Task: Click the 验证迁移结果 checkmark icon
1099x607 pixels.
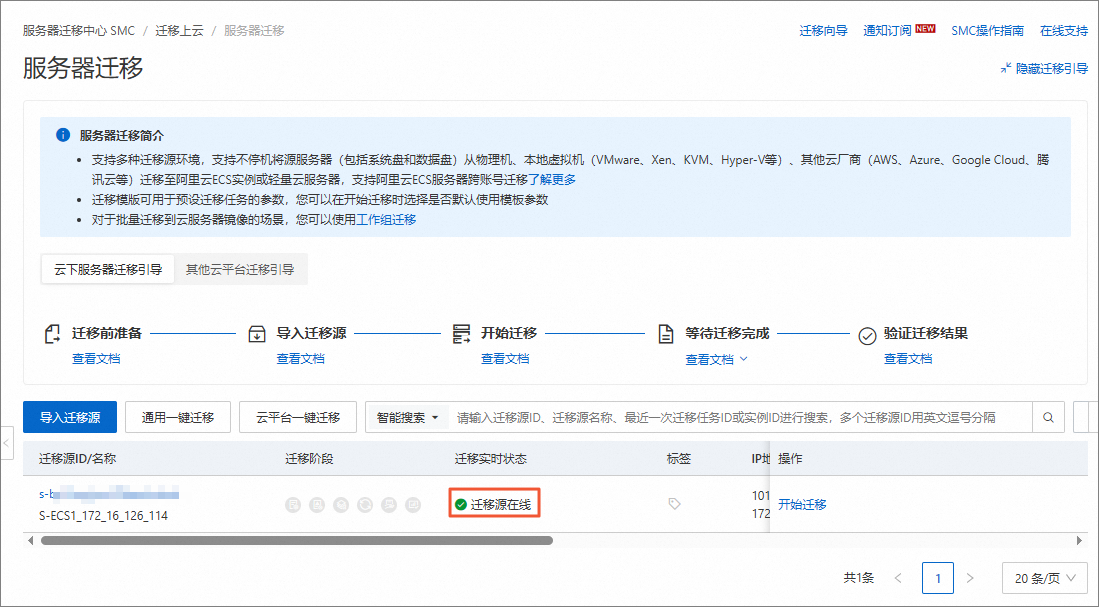Action: [x=867, y=336]
